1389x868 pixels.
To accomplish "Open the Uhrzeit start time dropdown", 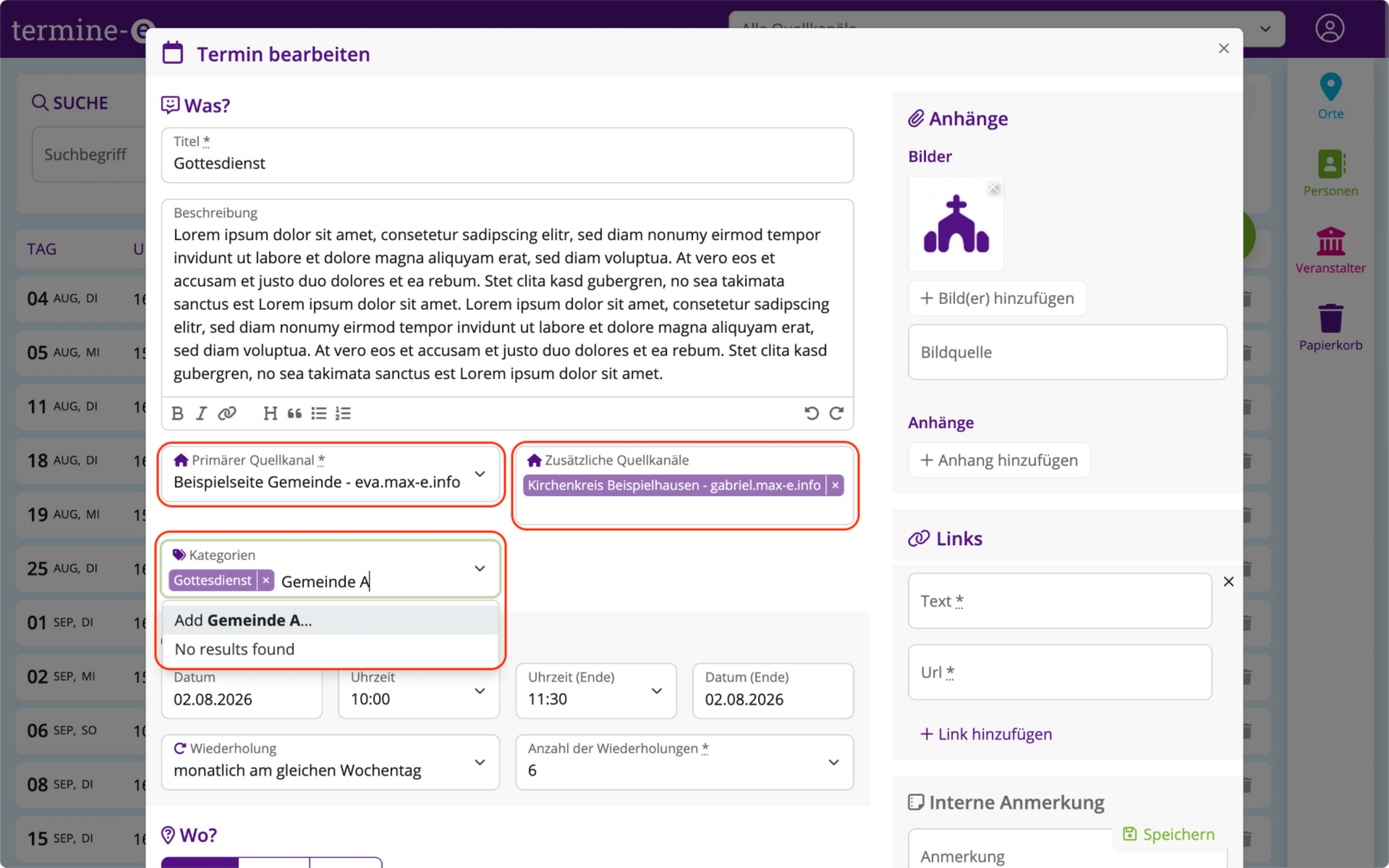I will [418, 690].
